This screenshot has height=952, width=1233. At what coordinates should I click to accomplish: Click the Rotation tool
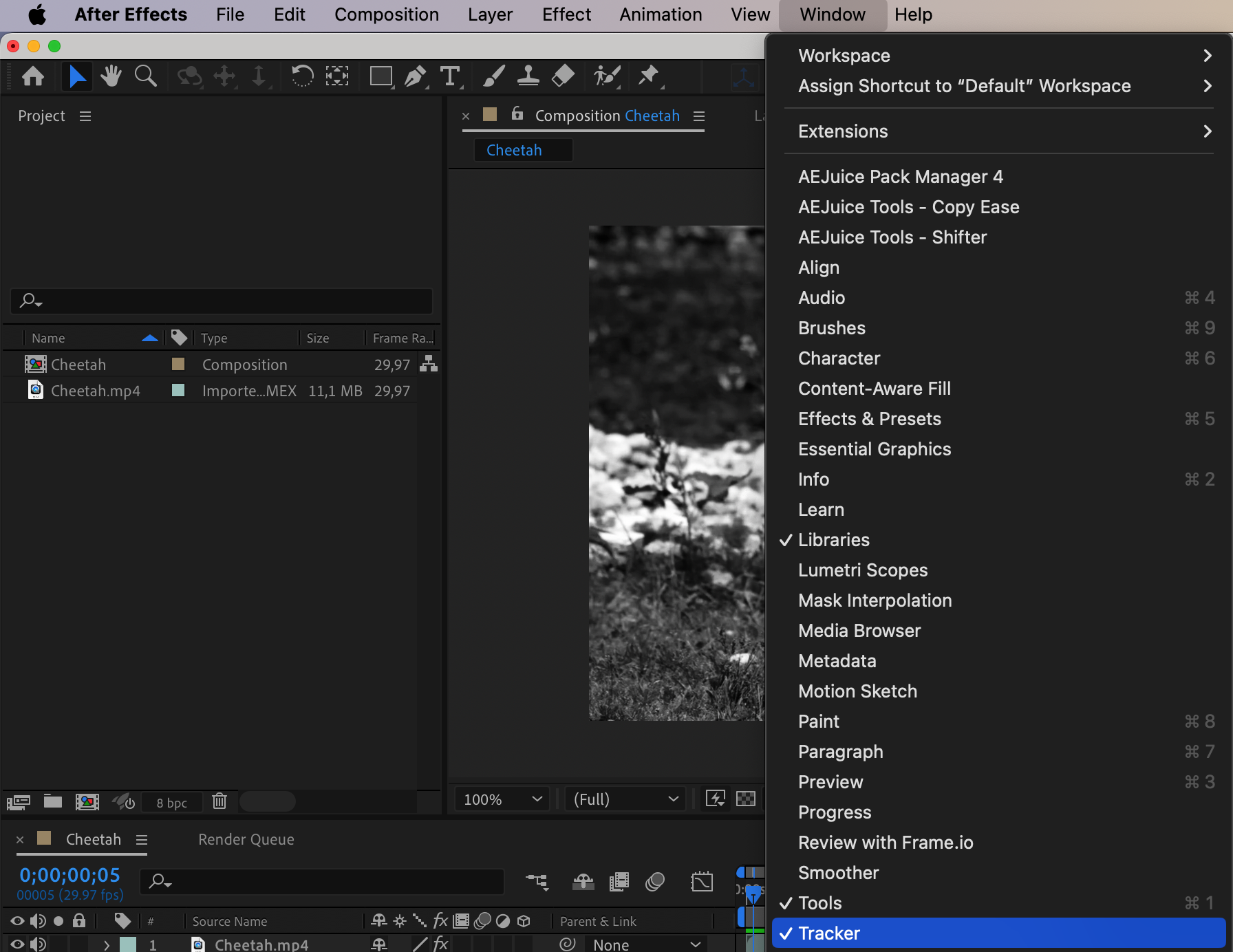[x=301, y=76]
